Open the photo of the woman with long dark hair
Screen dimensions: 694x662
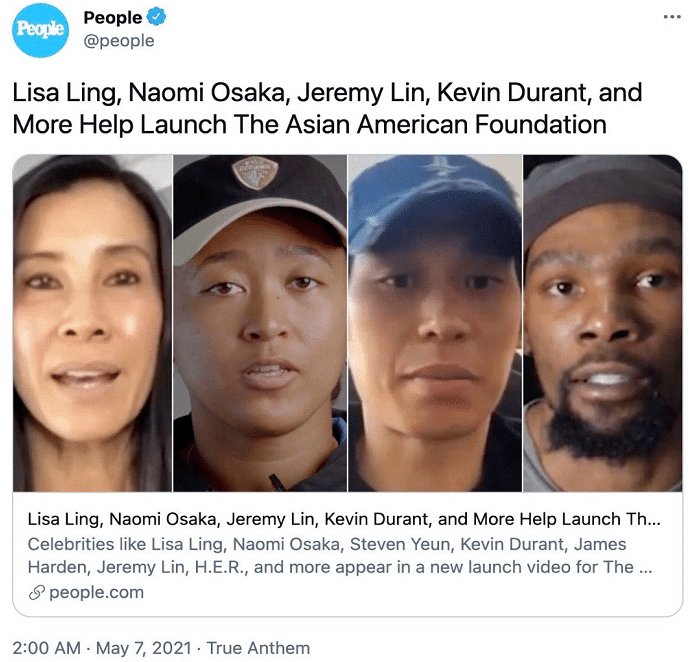coord(93,323)
